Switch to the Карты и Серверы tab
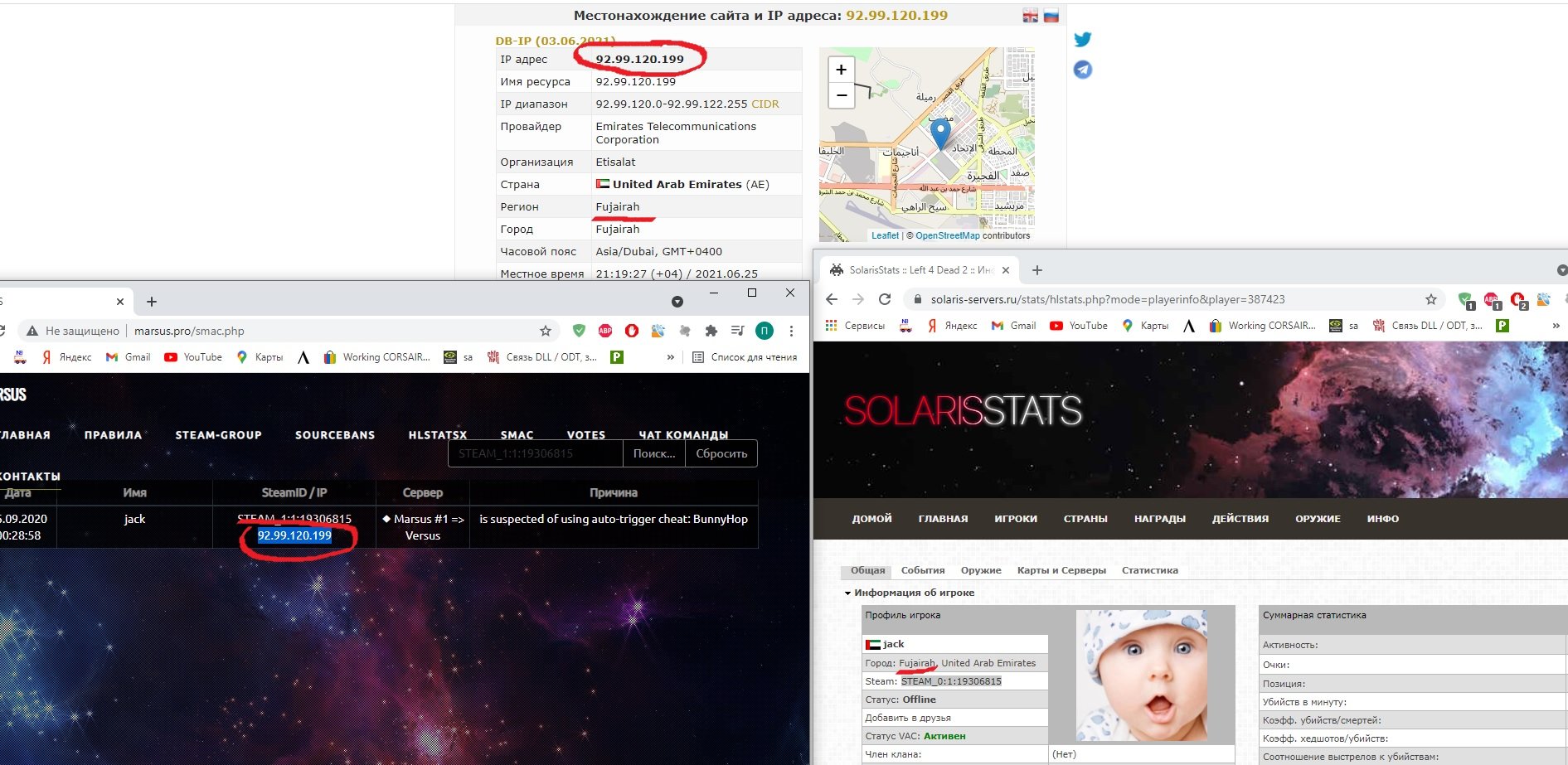Screen dimensions: 1568x765 (1061, 570)
